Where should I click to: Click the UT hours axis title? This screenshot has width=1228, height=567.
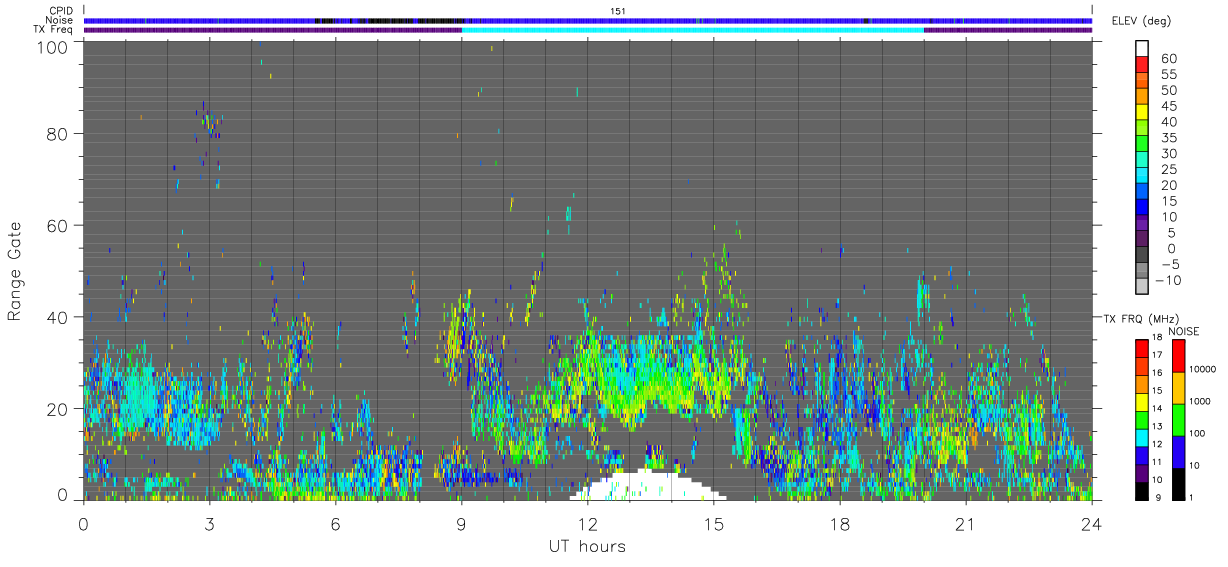pos(586,546)
